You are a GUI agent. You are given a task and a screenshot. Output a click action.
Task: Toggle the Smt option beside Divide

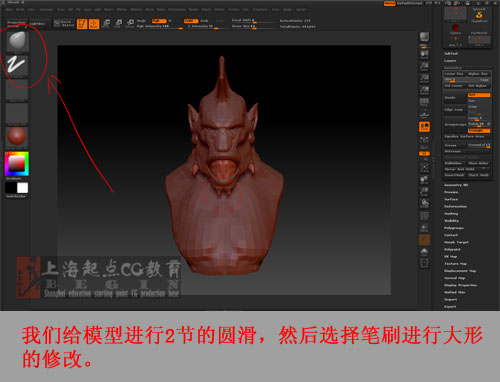pos(479,95)
